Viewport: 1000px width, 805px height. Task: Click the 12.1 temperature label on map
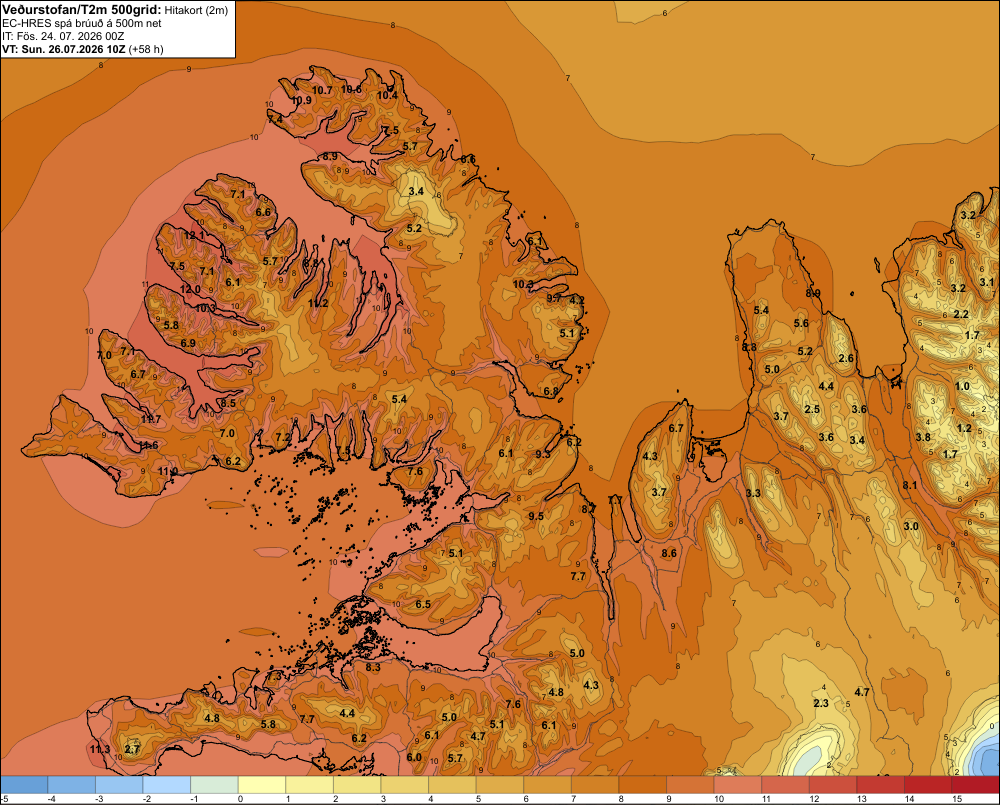coord(194,235)
